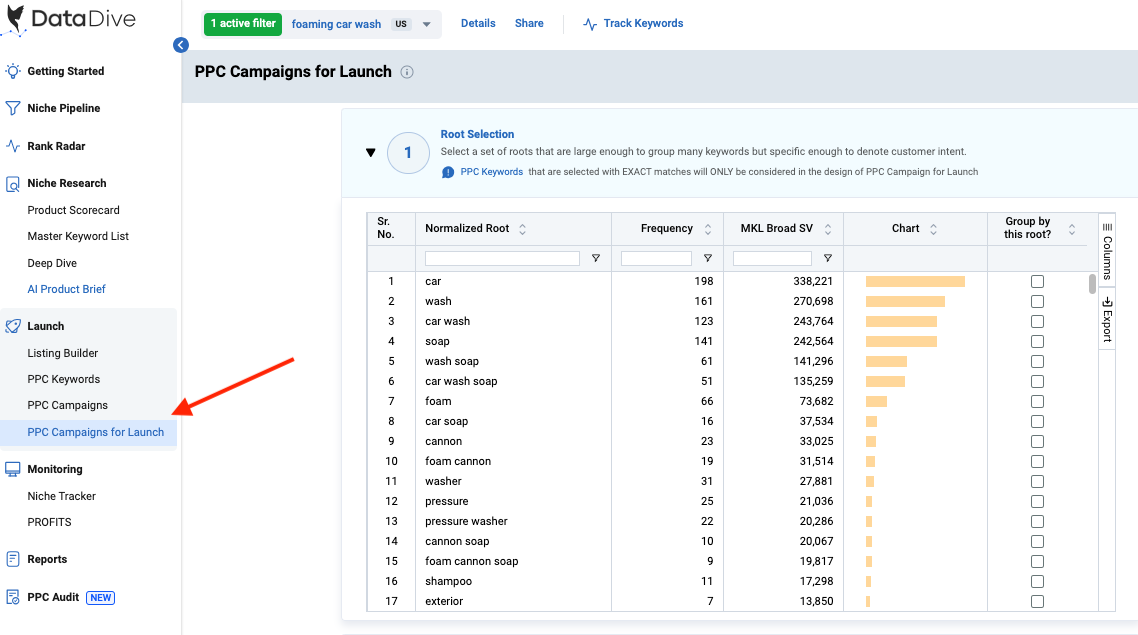Open the MKL Broad SV filter menu icon
The height and width of the screenshot is (635, 1138).
click(x=827, y=258)
